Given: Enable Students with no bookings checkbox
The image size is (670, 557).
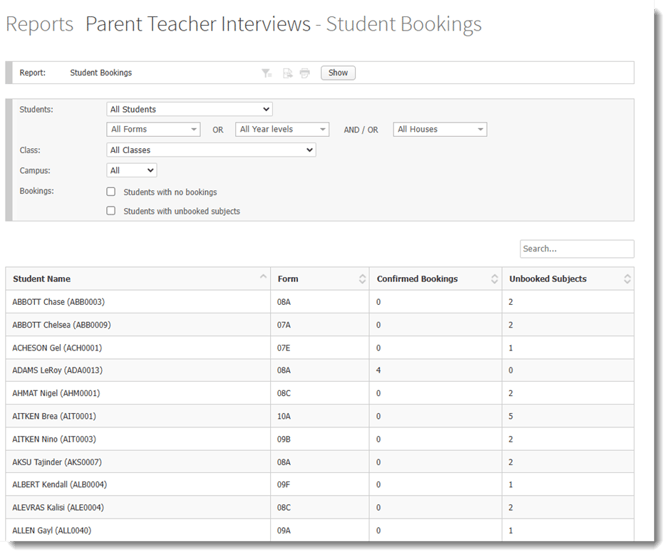Looking at the screenshot, I should click(111, 192).
